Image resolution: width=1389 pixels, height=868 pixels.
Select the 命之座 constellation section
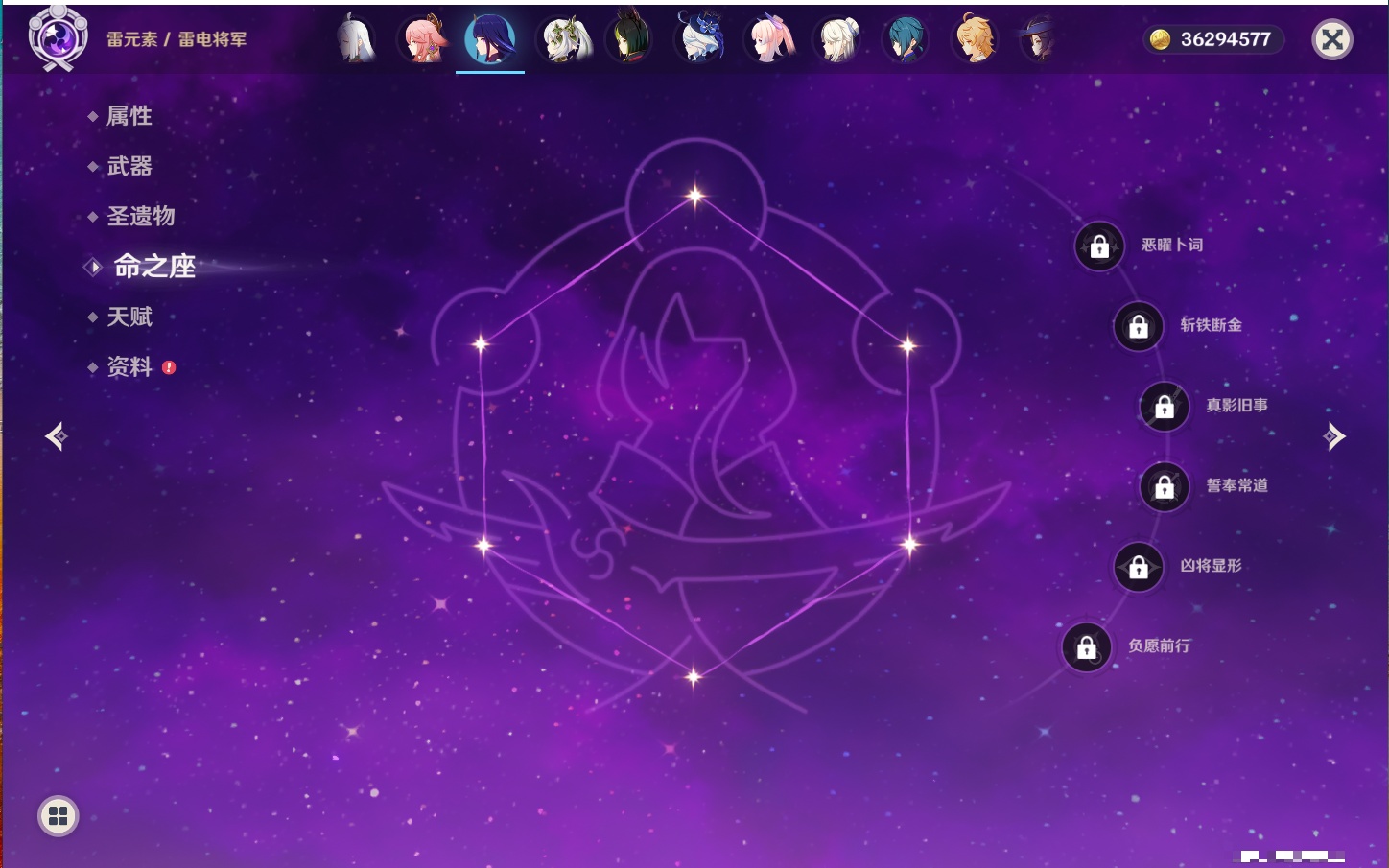[153, 266]
